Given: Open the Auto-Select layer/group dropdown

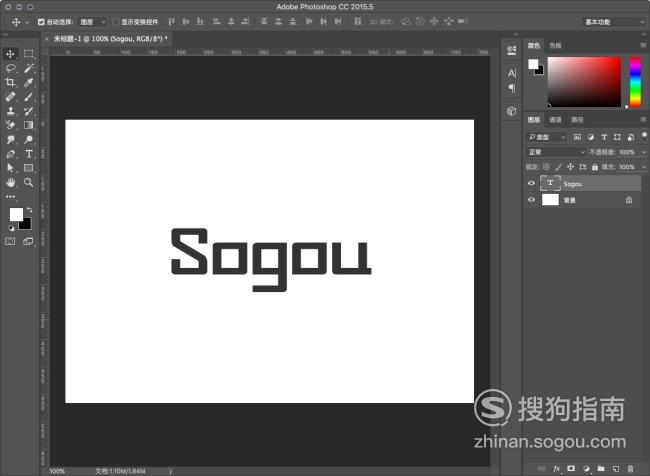Looking at the screenshot, I should [93, 22].
